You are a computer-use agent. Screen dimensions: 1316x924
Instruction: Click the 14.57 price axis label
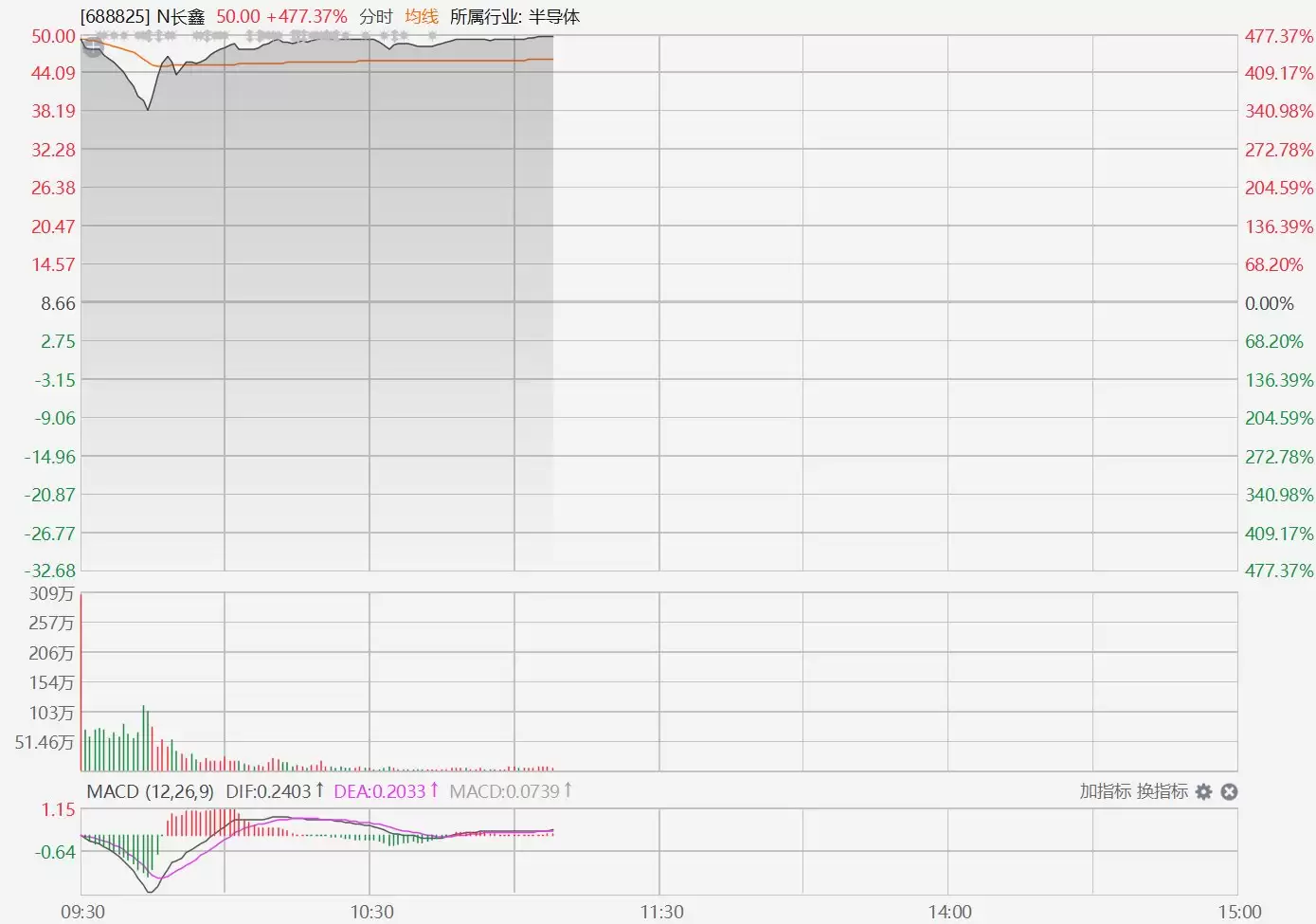(53, 264)
